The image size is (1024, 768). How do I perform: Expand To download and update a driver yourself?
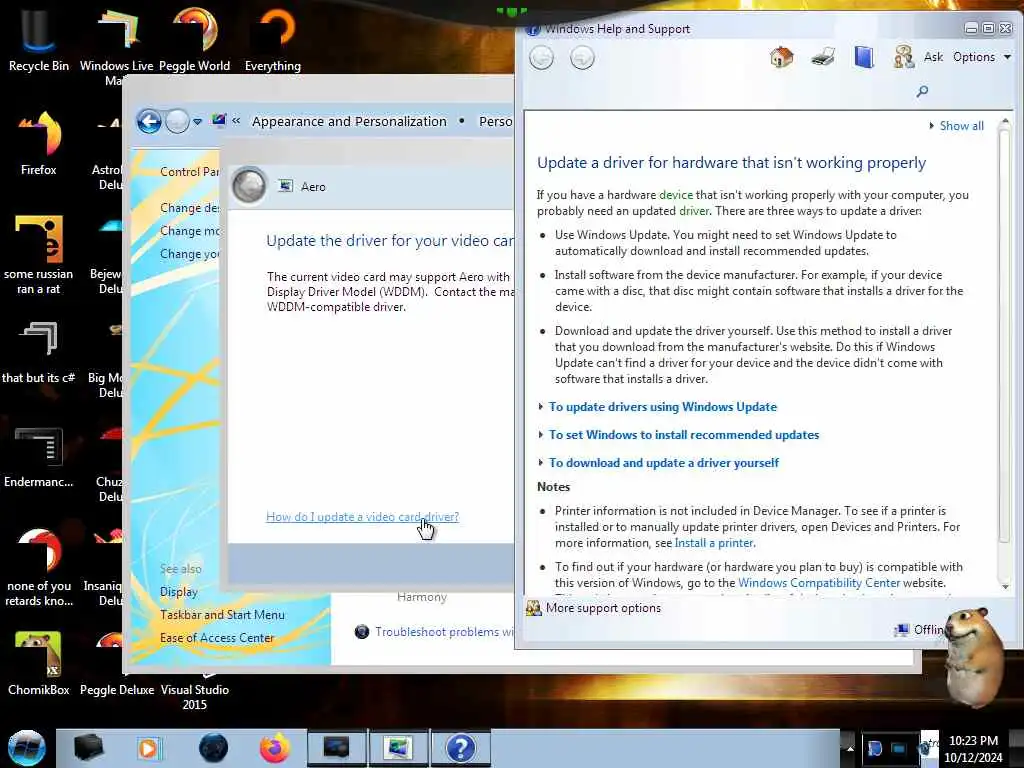pos(663,463)
